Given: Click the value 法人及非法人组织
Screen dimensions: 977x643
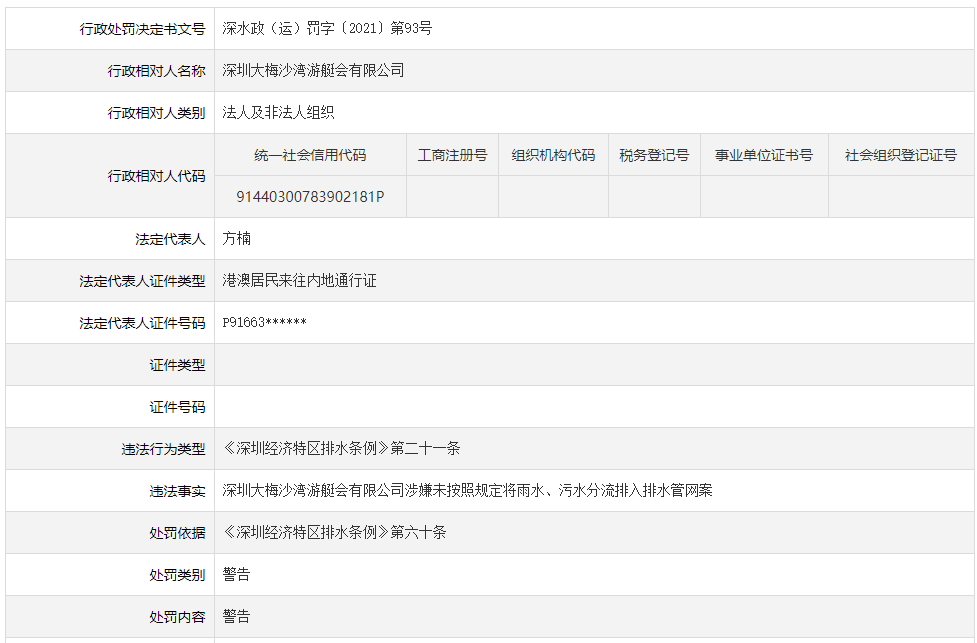Looking at the screenshot, I should coord(279,112).
